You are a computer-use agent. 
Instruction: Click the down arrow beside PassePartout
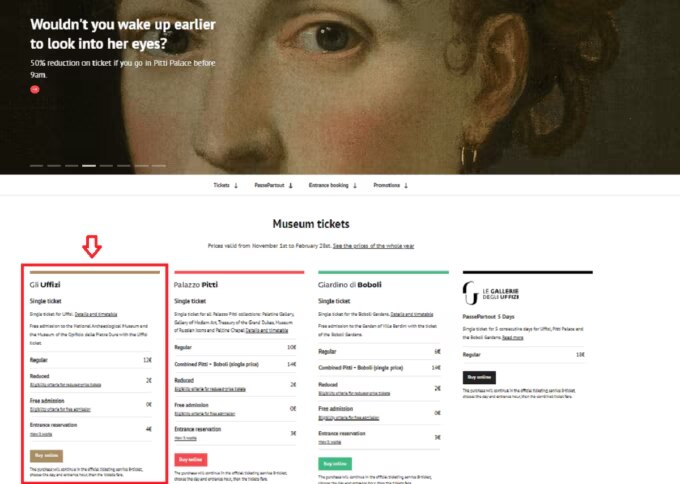tap(291, 186)
